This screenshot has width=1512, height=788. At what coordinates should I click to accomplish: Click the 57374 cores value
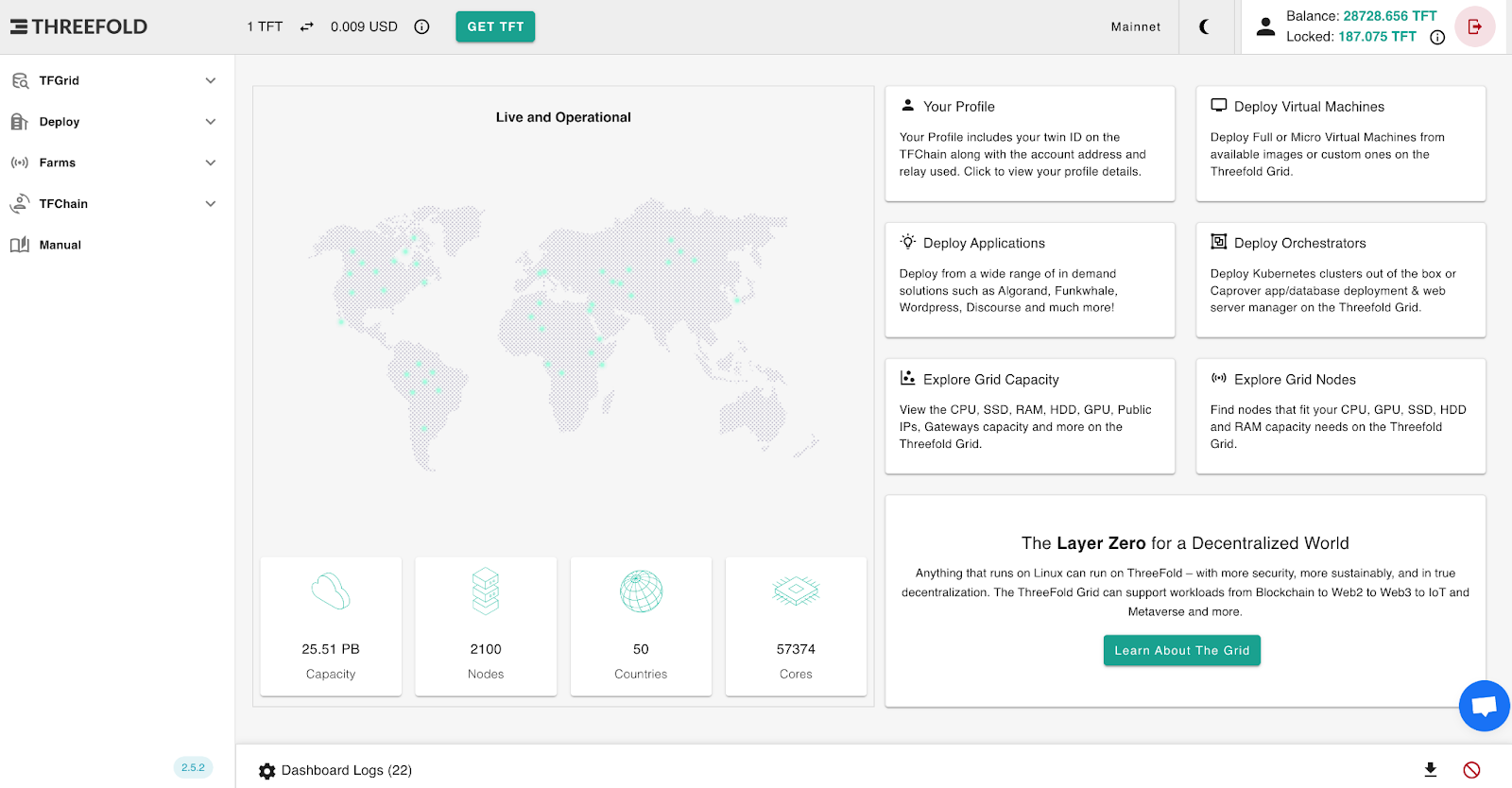pyautogui.click(x=796, y=649)
